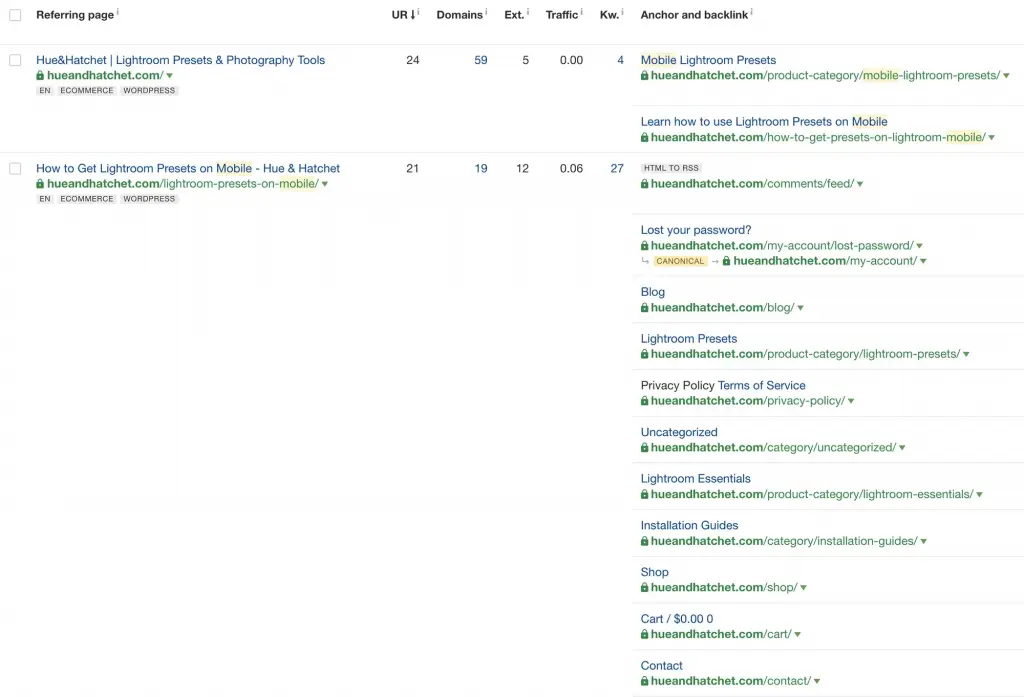
Task: Click Terms of Service anchor text
Action: (761, 385)
